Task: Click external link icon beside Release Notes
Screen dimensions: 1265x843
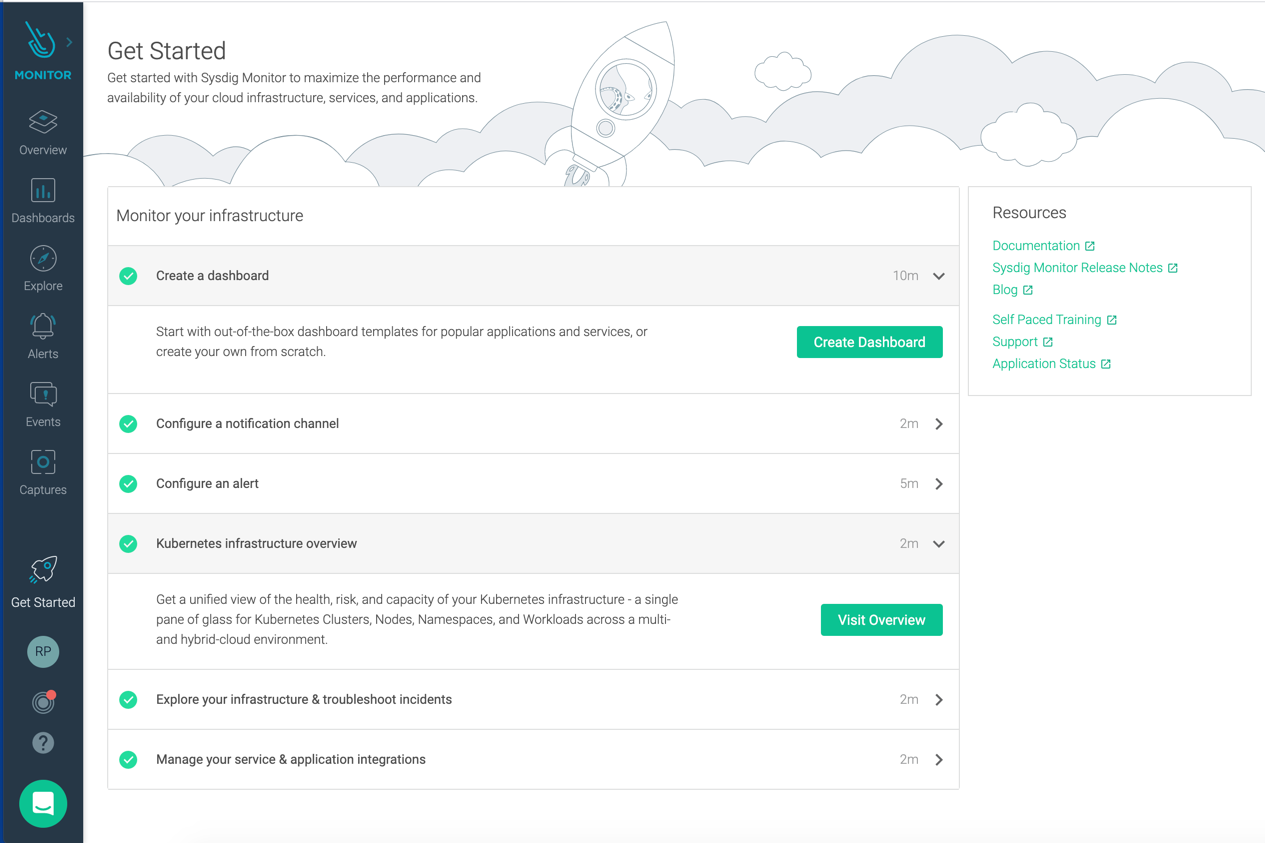Action: pyautogui.click(x=1173, y=268)
